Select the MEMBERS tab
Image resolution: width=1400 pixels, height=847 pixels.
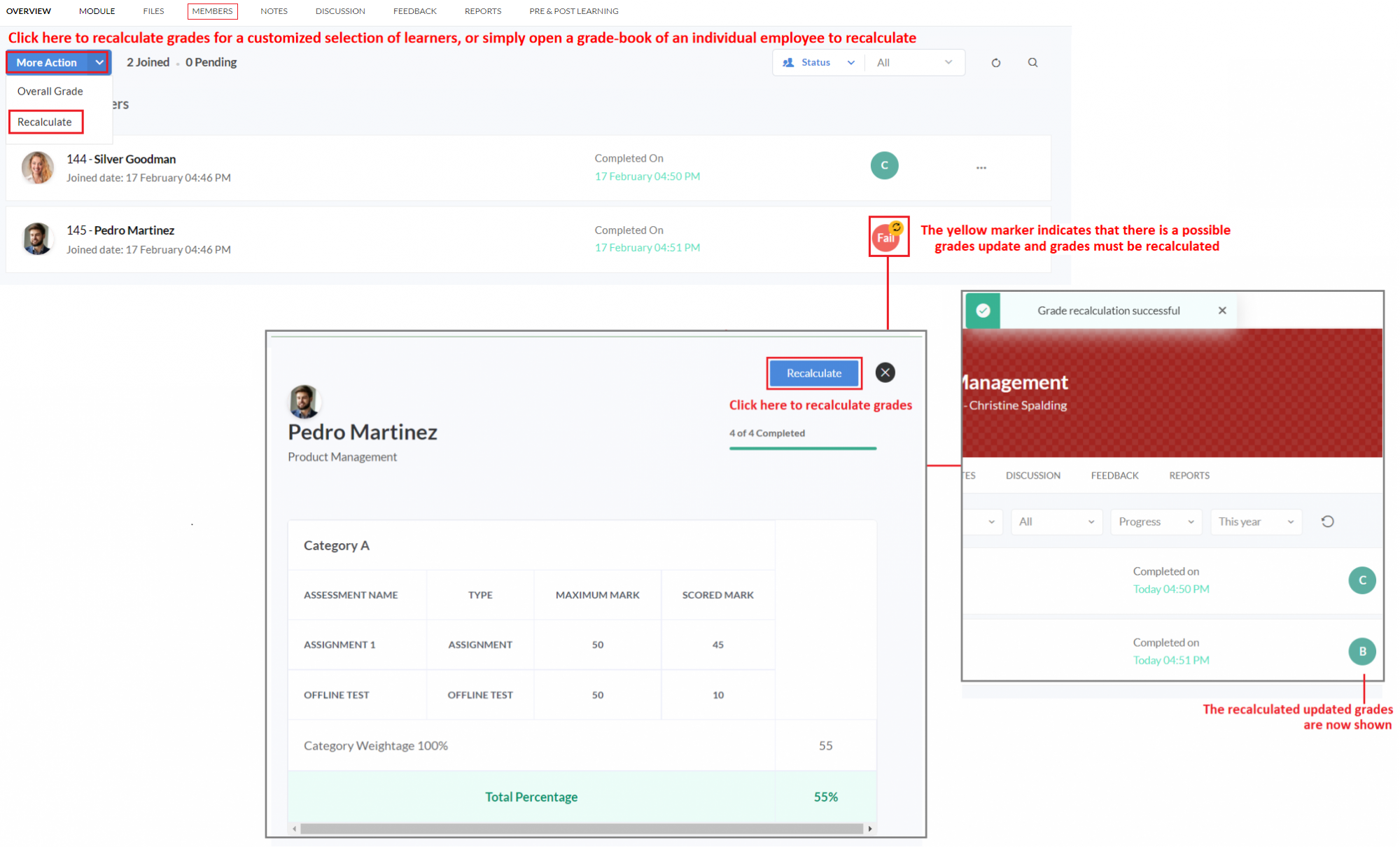click(212, 11)
